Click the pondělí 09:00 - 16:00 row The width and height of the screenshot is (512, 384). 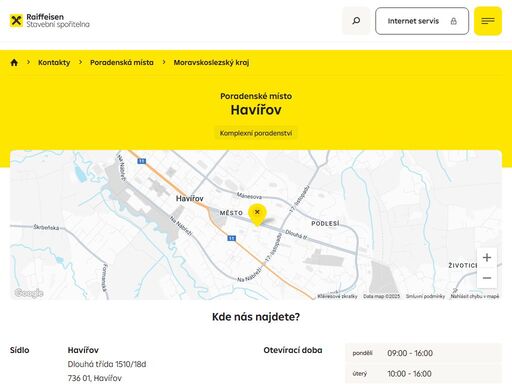point(423,353)
